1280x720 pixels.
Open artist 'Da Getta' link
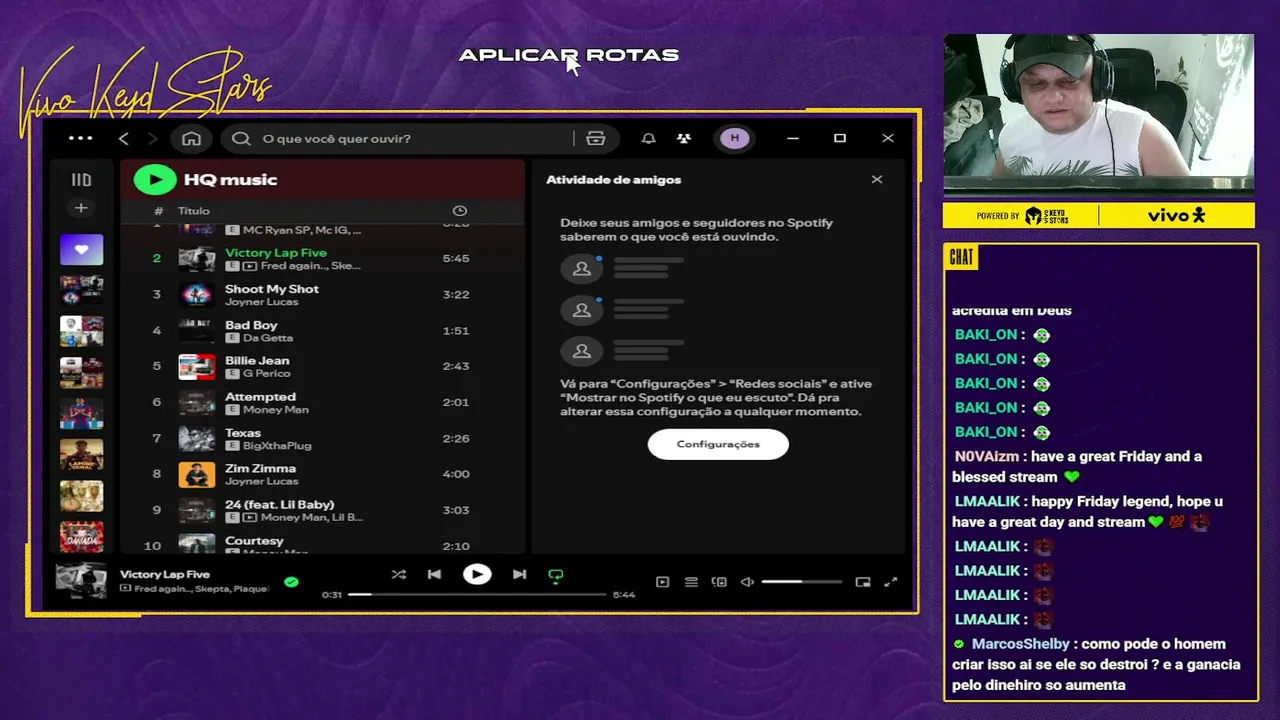click(x=268, y=338)
